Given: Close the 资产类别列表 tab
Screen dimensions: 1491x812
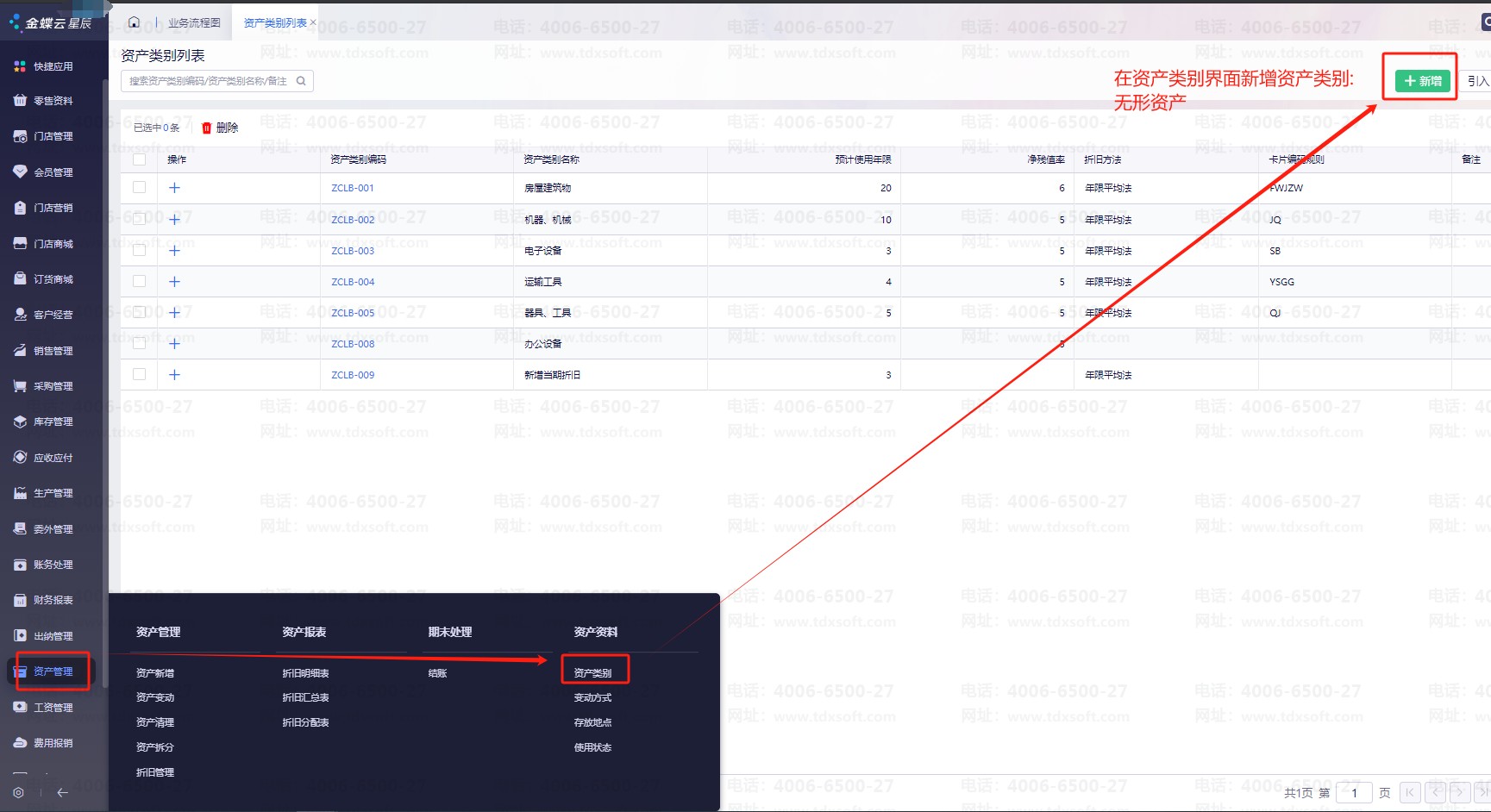Looking at the screenshot, I should pos(313,23).
